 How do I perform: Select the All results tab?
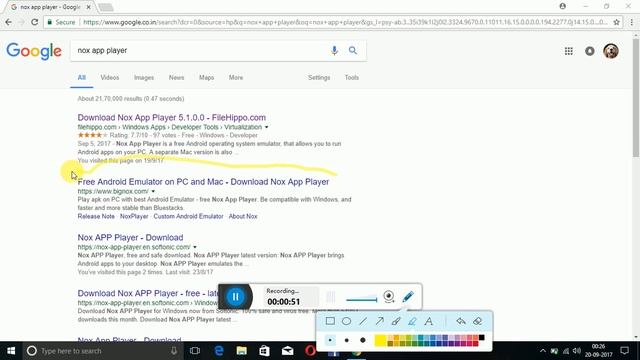[x=82, y=78]
